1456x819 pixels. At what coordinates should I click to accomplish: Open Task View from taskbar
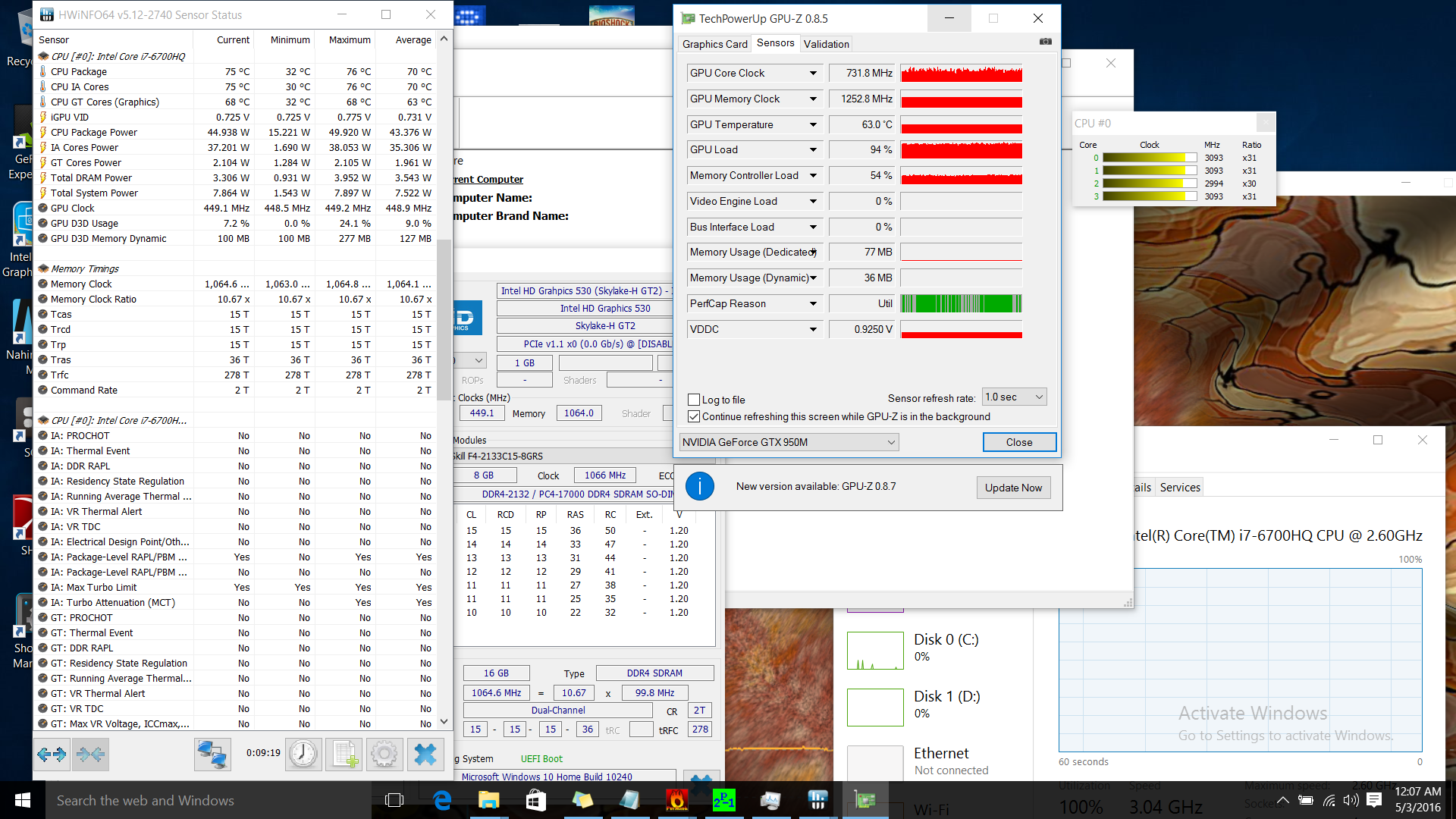click(394, 800)
